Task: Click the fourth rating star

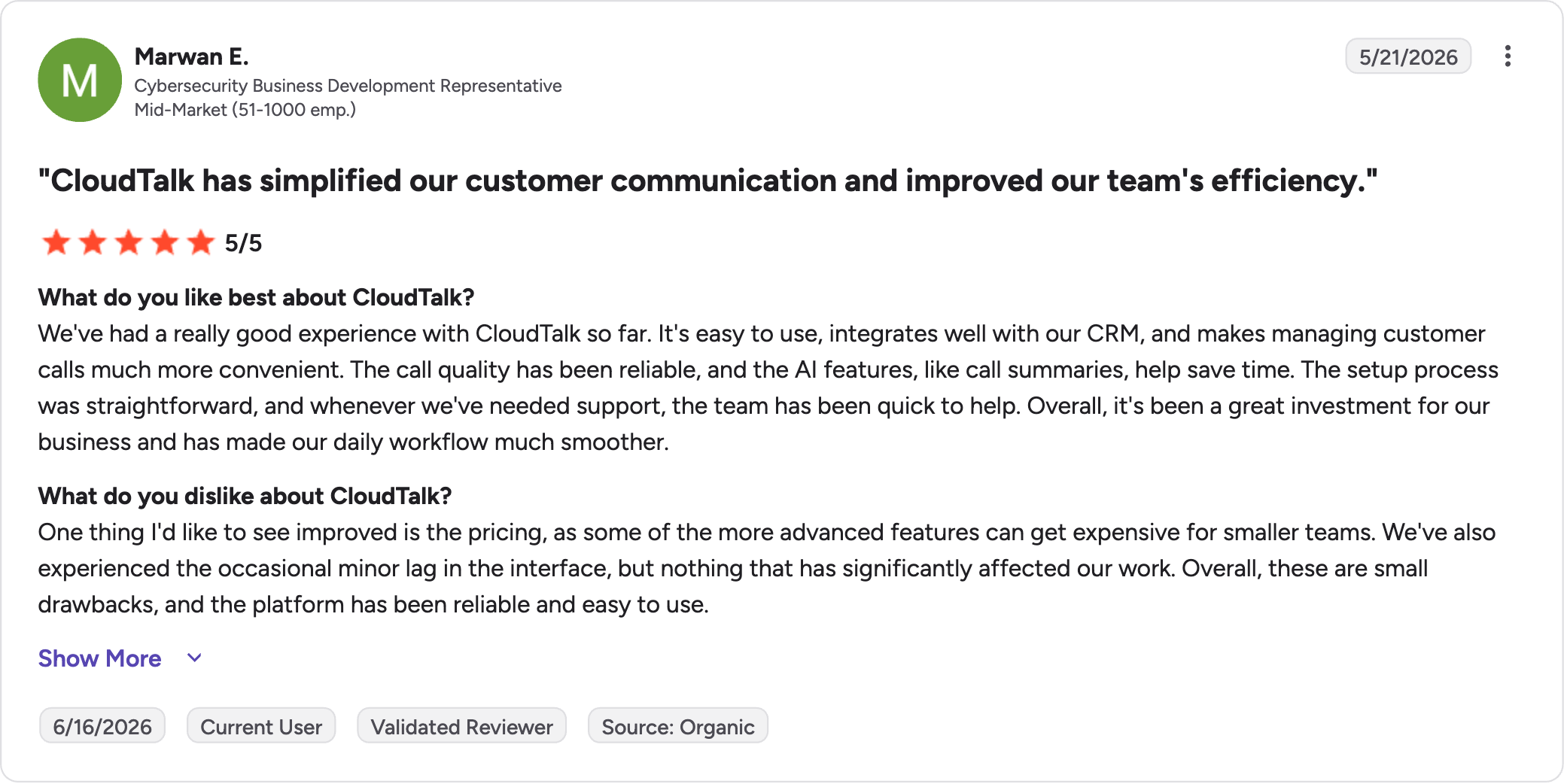Action: pyautogui.click(x=165, y=243)
